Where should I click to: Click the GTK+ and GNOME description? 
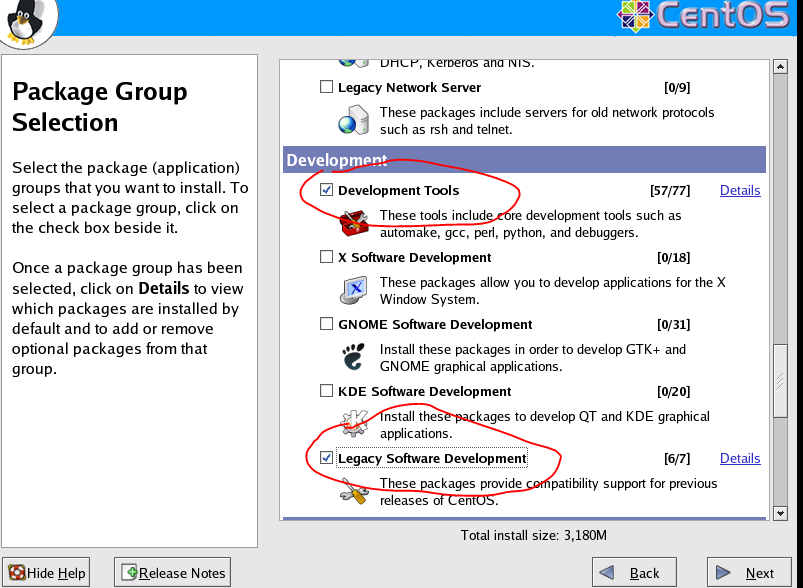pyautogui.click(x=533, y=358)
